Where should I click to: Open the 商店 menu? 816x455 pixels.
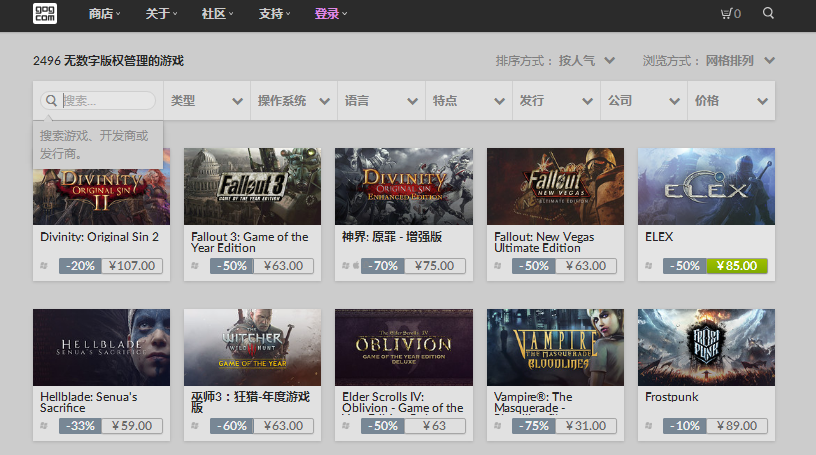pos(104,14)
